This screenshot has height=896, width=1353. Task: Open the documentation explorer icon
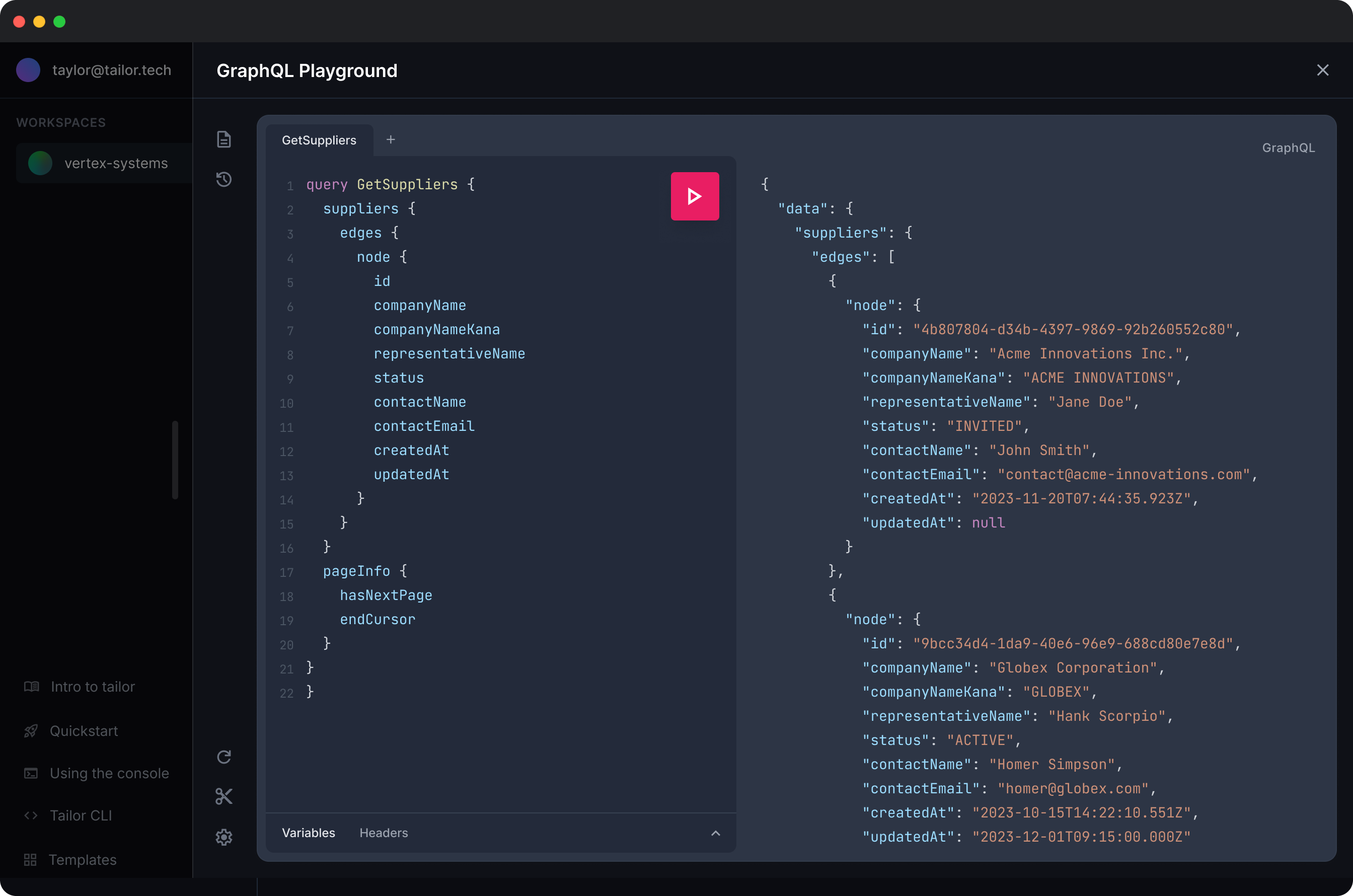click(x=224, y=139)
